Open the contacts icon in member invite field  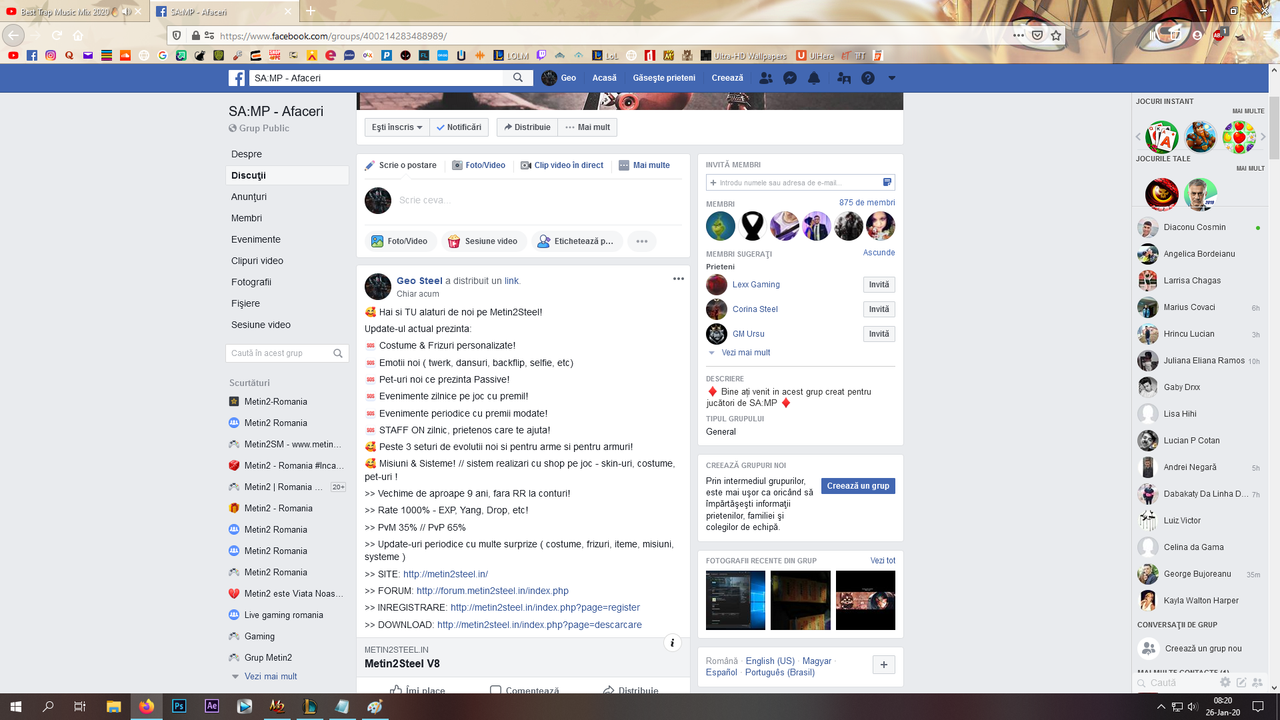(887, 182)
